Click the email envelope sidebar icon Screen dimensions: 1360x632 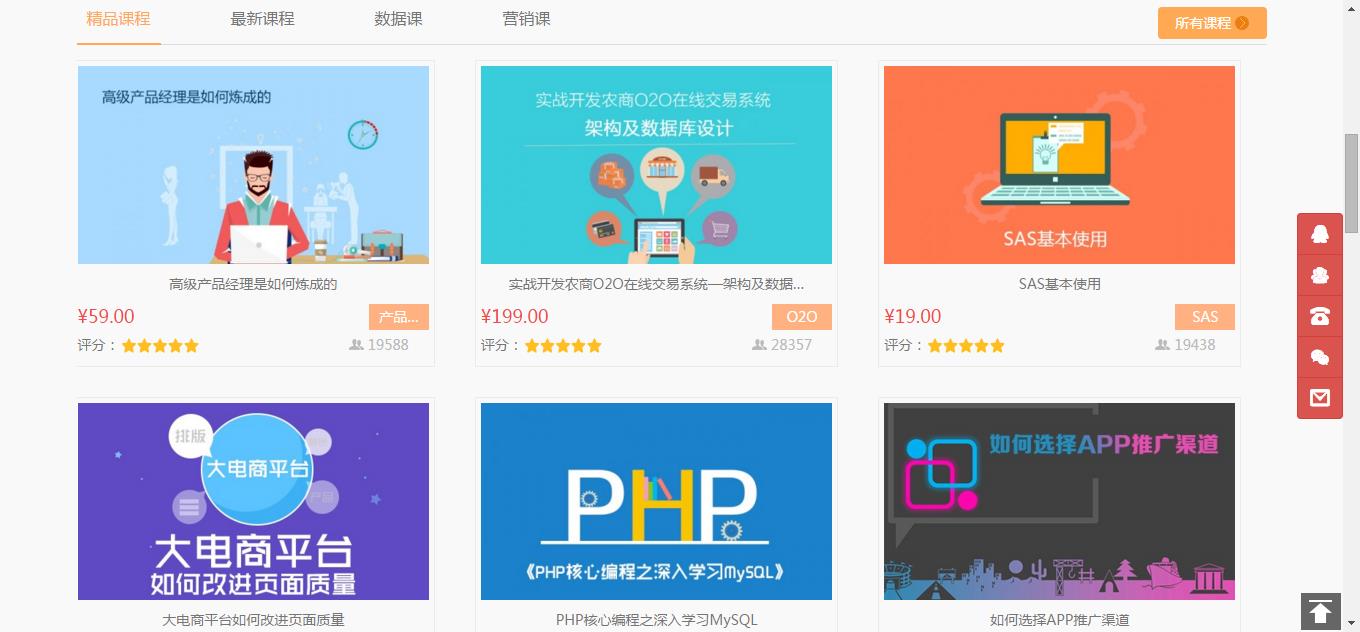point(1320,398)
